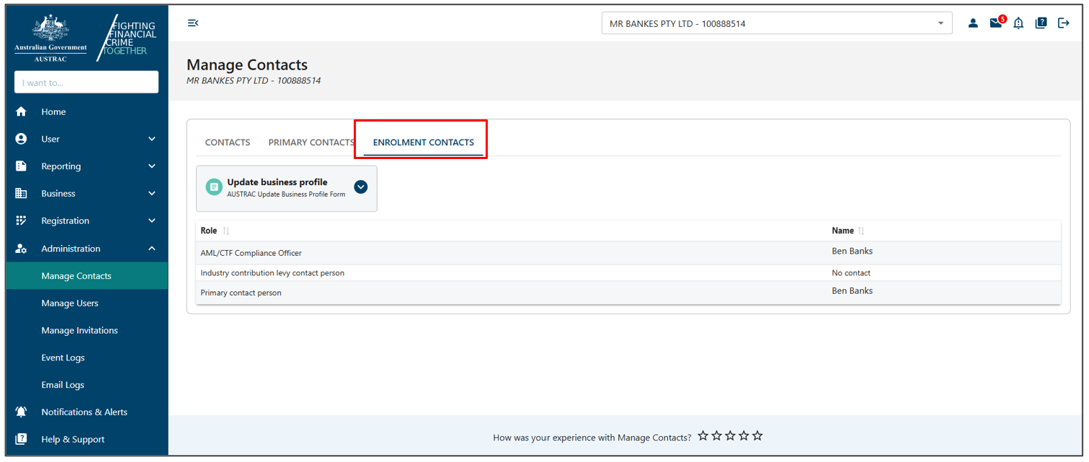Open the mail inbox icon with the red badge
Viewport: 1089px width, 462px height.
coord(997,23)
